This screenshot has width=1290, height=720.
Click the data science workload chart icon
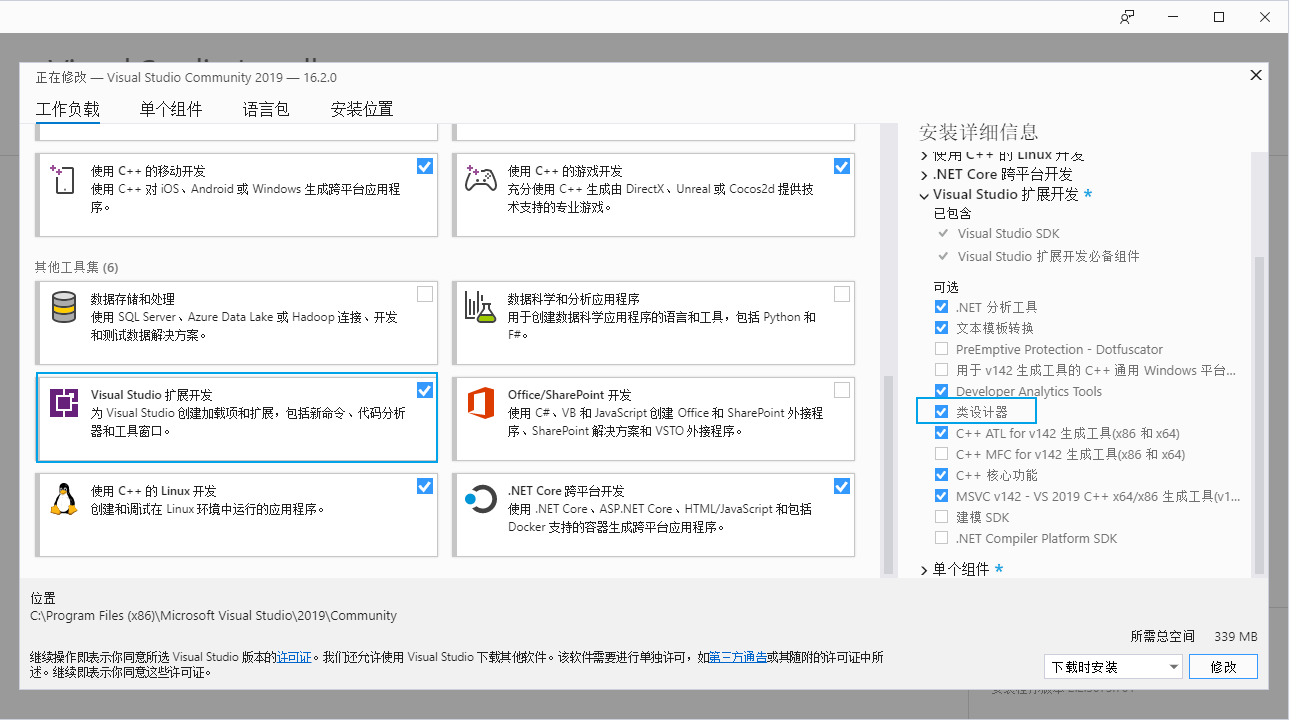click(x=479, y=306)
